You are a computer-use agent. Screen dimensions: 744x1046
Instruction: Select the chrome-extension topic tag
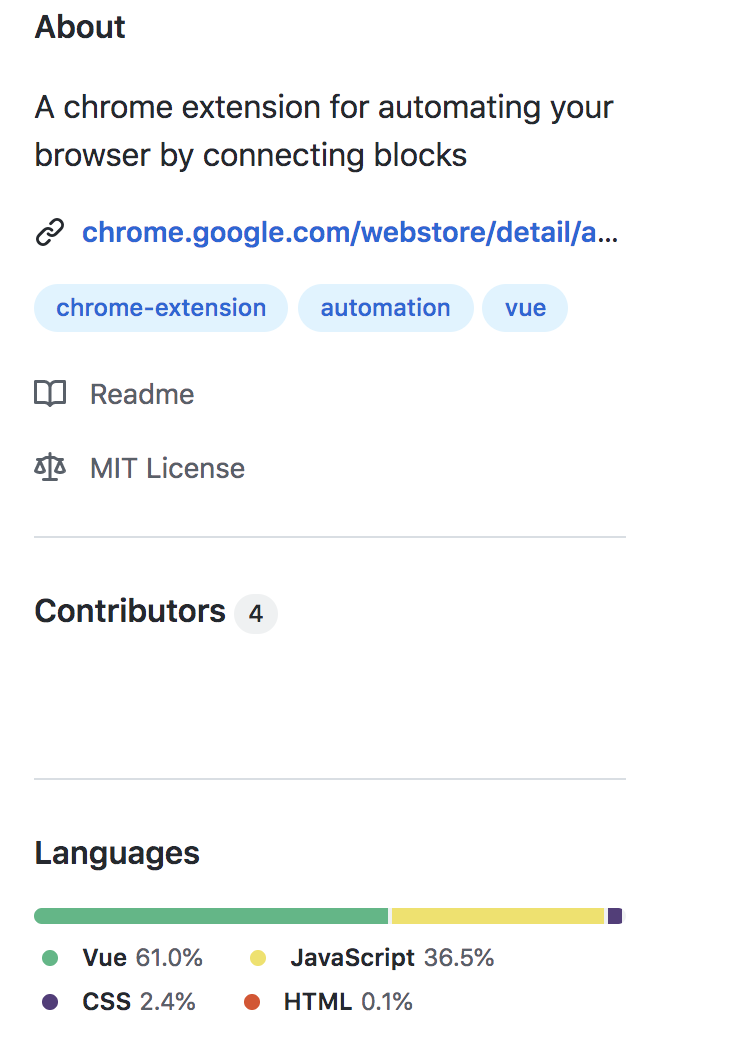(x=161, y=308)
